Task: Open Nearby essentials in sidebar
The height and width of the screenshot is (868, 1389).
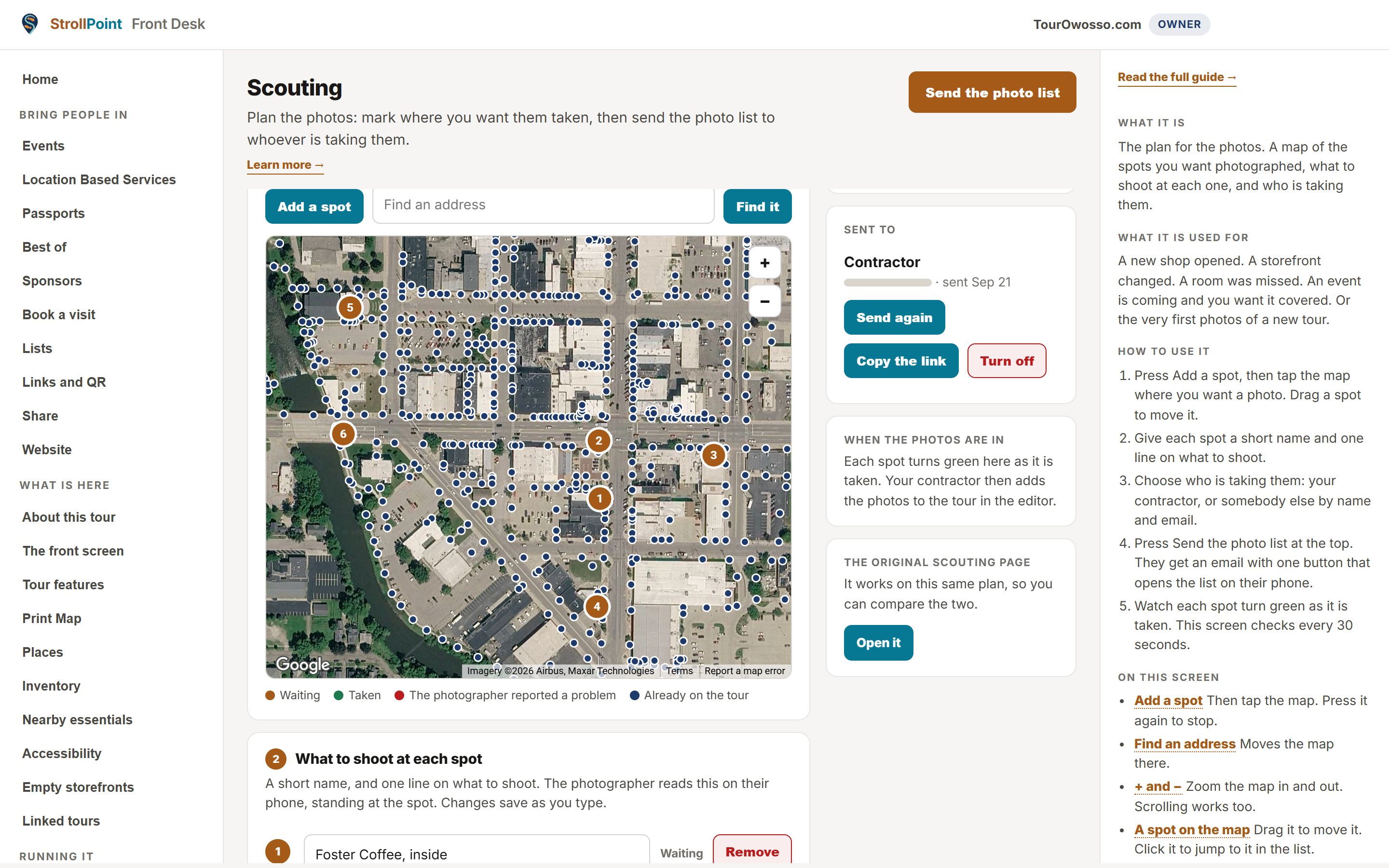Action: [77, 720]
